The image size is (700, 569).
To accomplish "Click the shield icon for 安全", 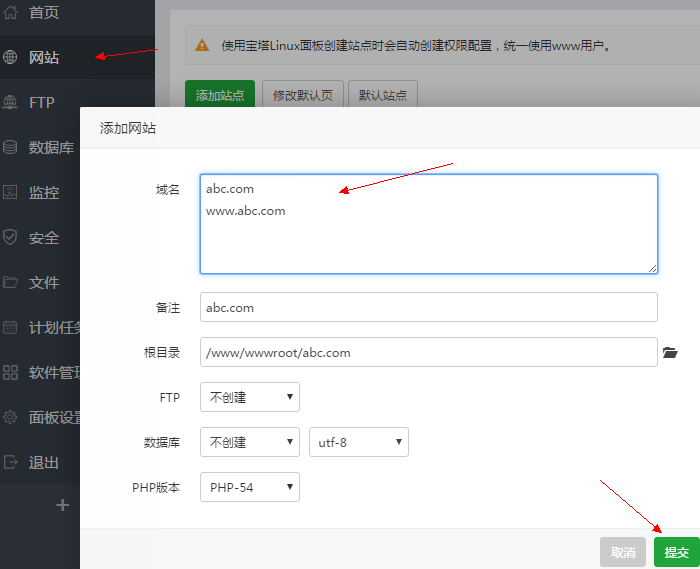I will pos(11,237).
